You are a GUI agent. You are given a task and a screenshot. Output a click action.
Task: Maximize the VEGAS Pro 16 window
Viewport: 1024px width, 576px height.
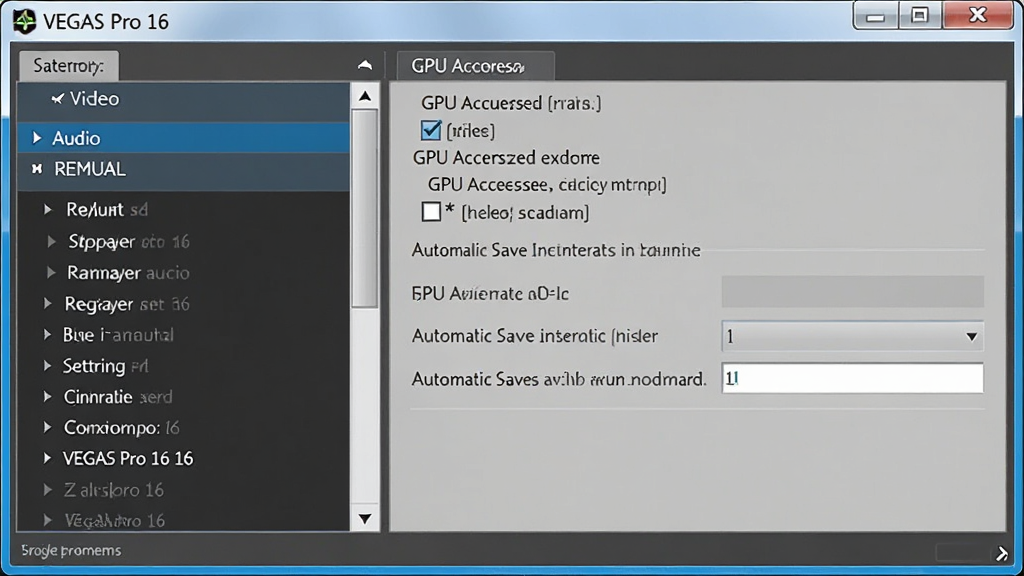coord(920,16)
